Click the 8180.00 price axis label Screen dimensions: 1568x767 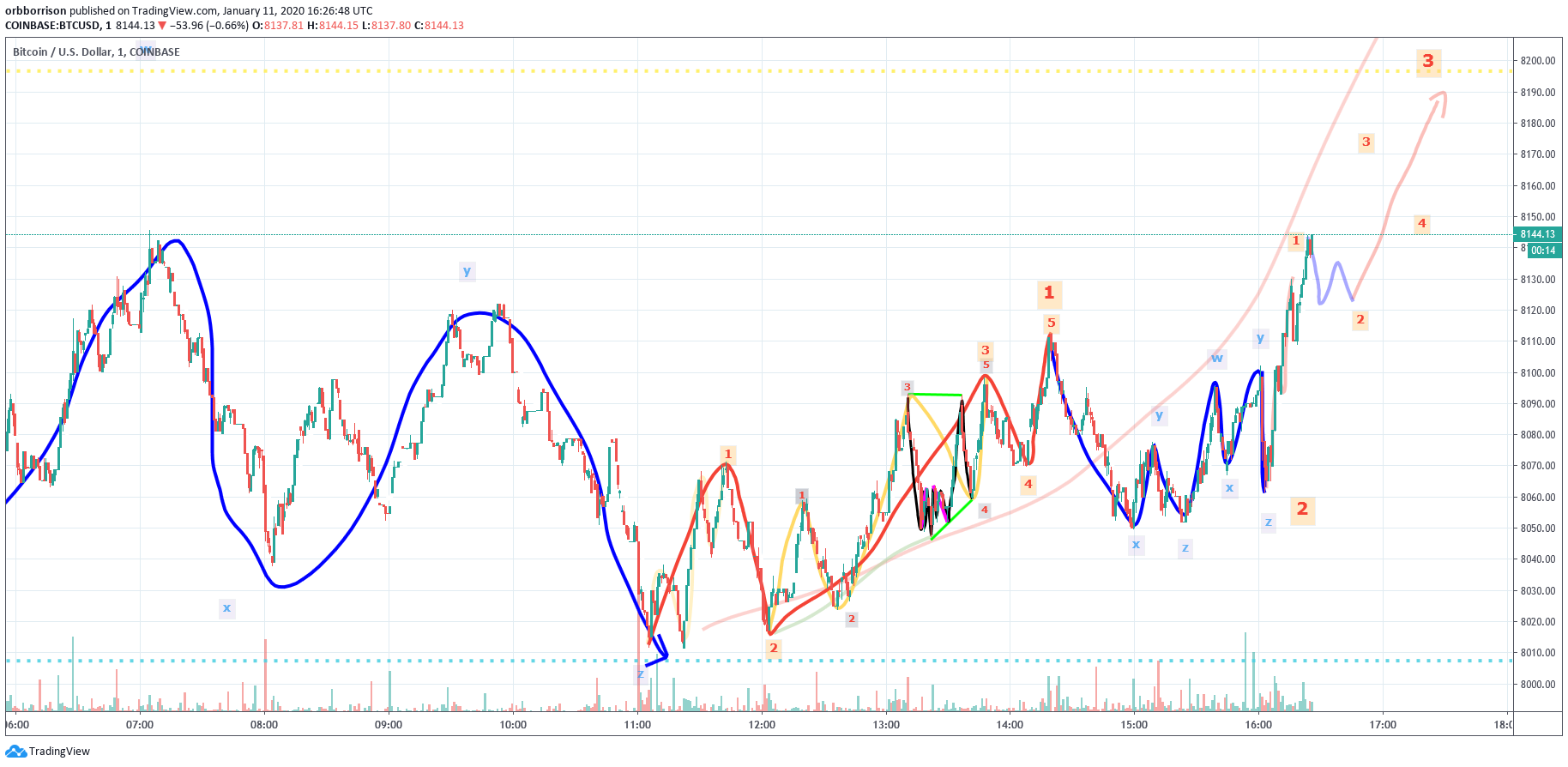pyautogui.click(x=1538, y=124)
